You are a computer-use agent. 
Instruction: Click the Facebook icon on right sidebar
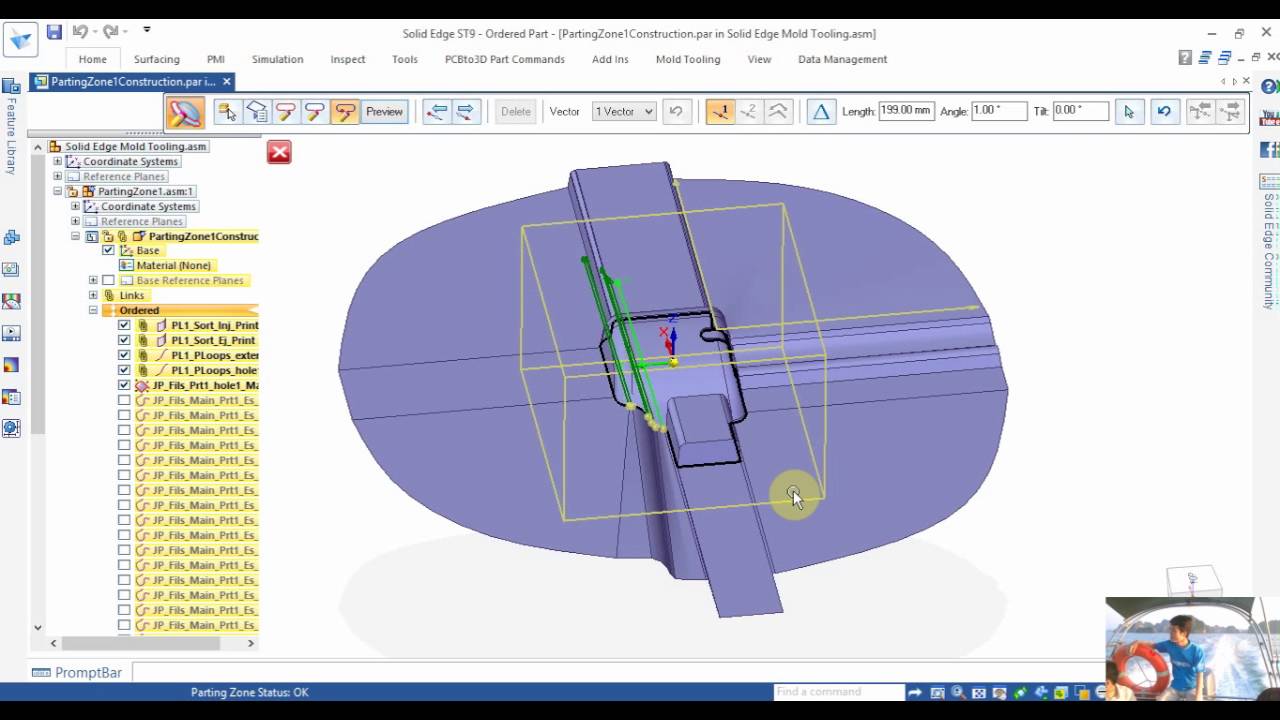1269,150
